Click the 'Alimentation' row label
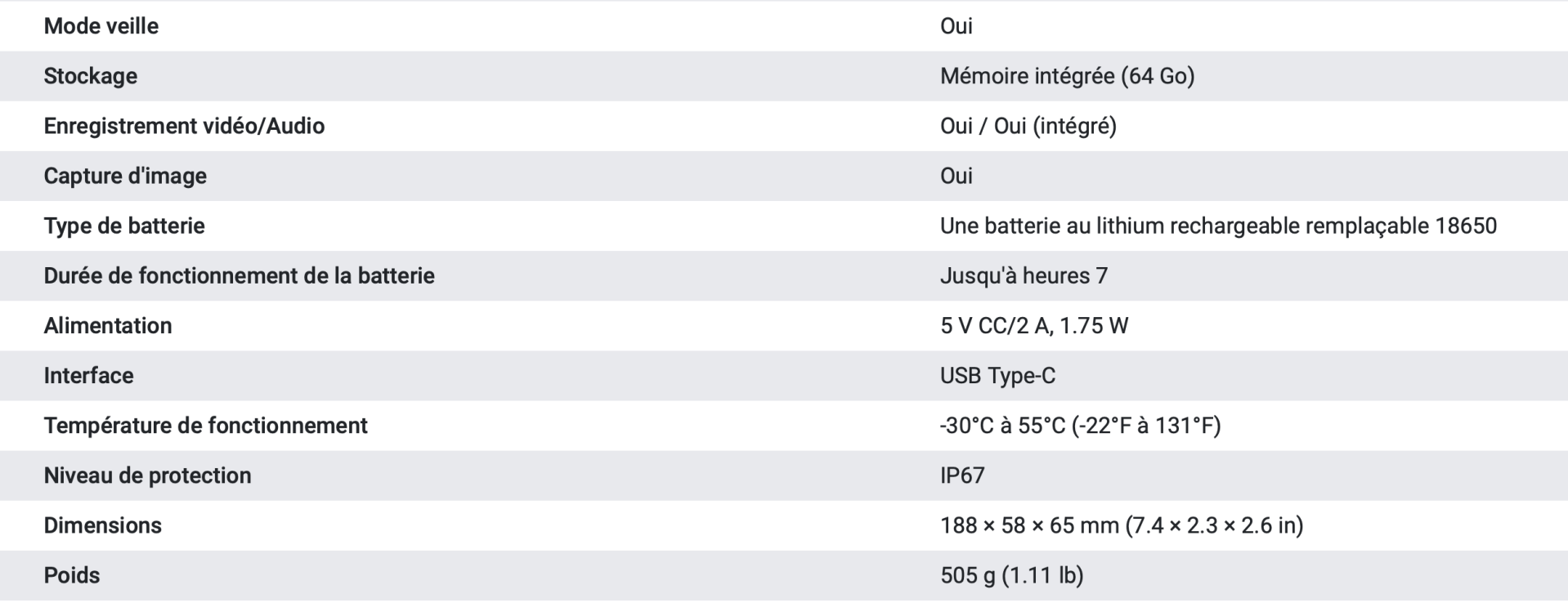The width and height of the screenshot is (1568, 603). [108, 325]
